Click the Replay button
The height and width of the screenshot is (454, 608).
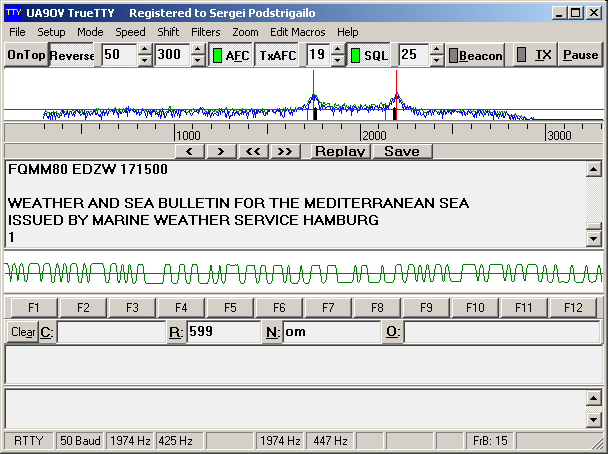[340, 151]
